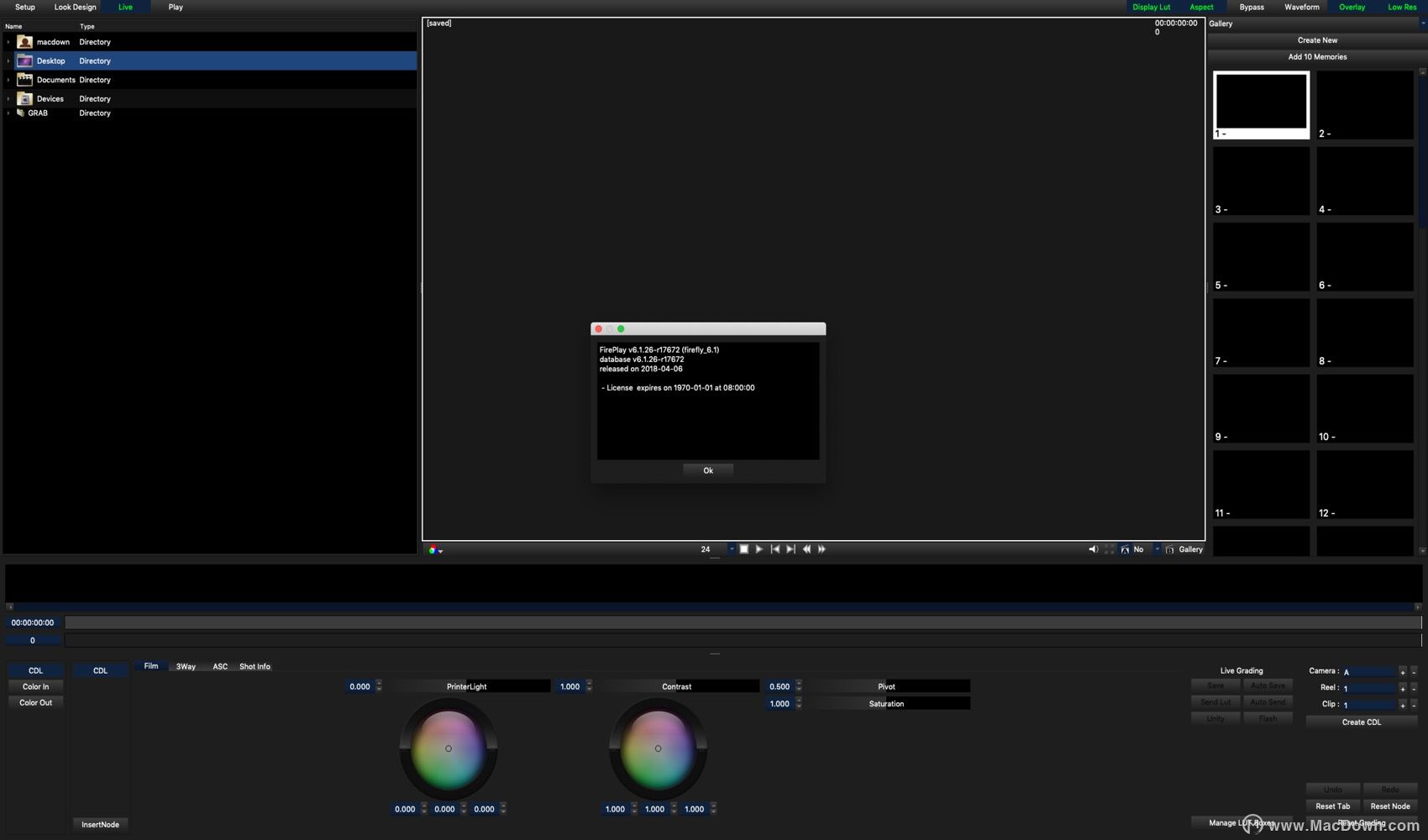Image resolution: width=1428 pixels, height=840 pixels.
Task: Click the PrinterLight color wheel
Action: point(449,748)
